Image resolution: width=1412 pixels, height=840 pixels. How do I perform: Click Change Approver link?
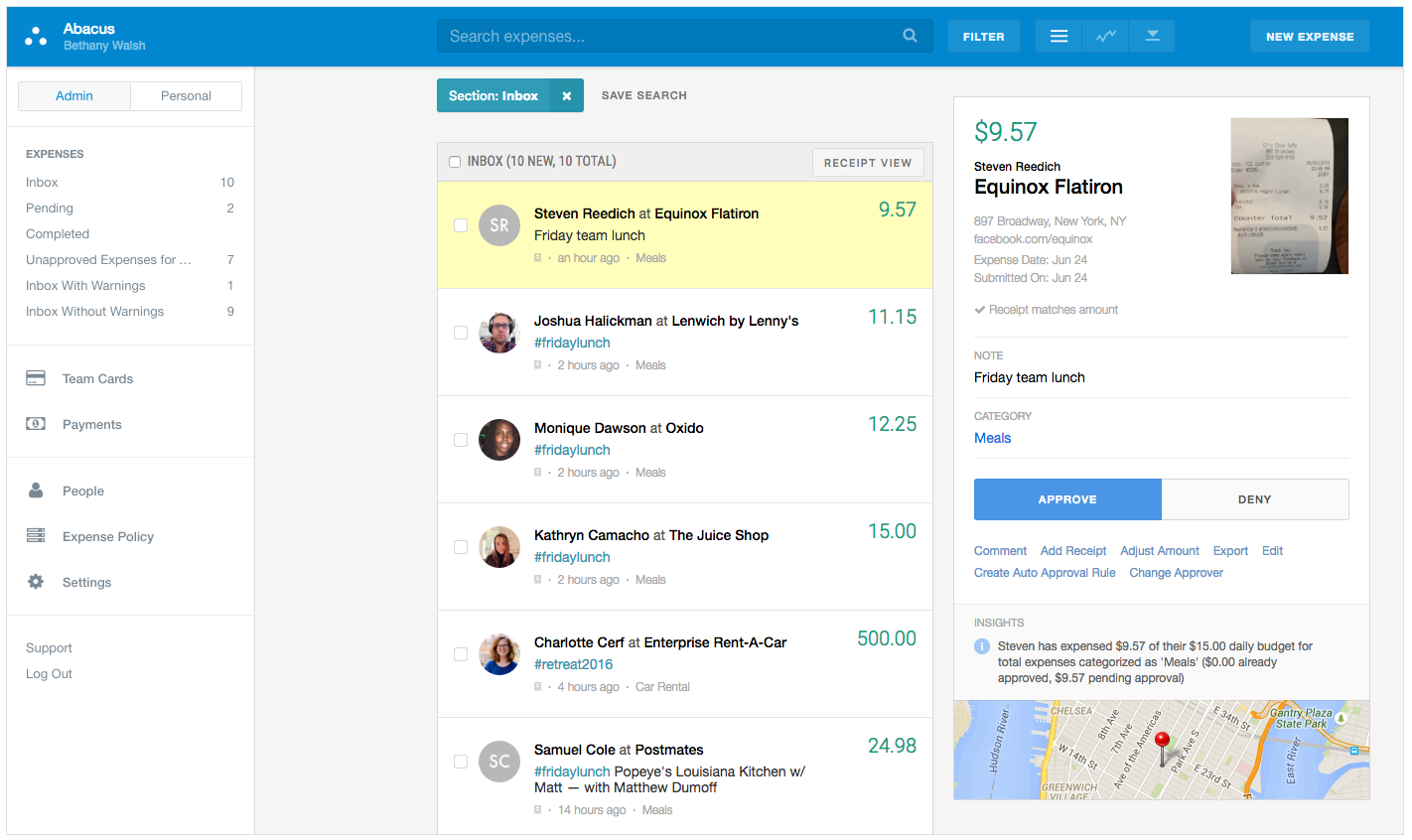pyautogui.click(x=1176, y=573)
